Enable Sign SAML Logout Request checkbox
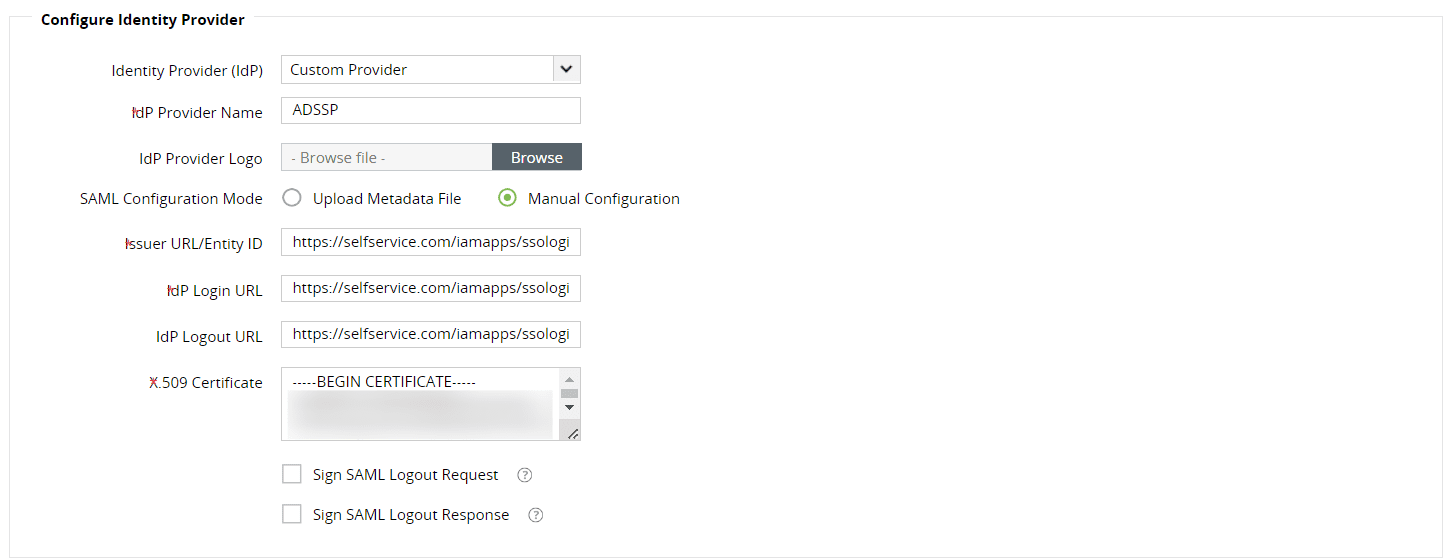 (292, 474)
